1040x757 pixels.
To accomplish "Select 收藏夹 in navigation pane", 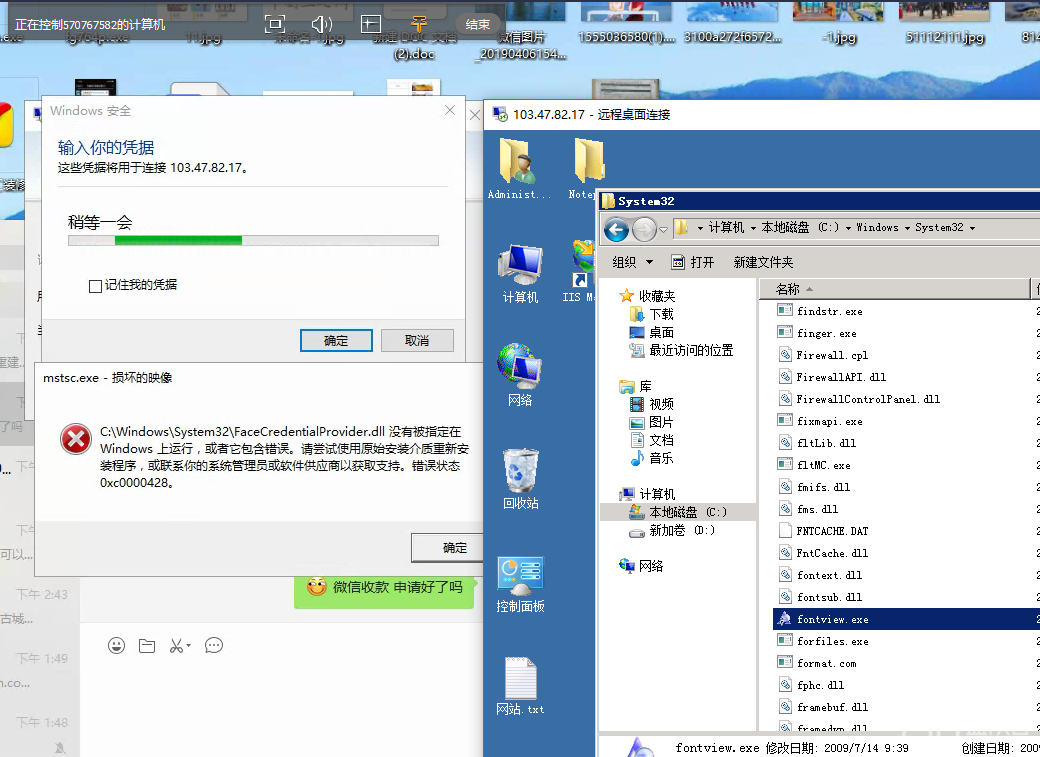I will point(647,296).
